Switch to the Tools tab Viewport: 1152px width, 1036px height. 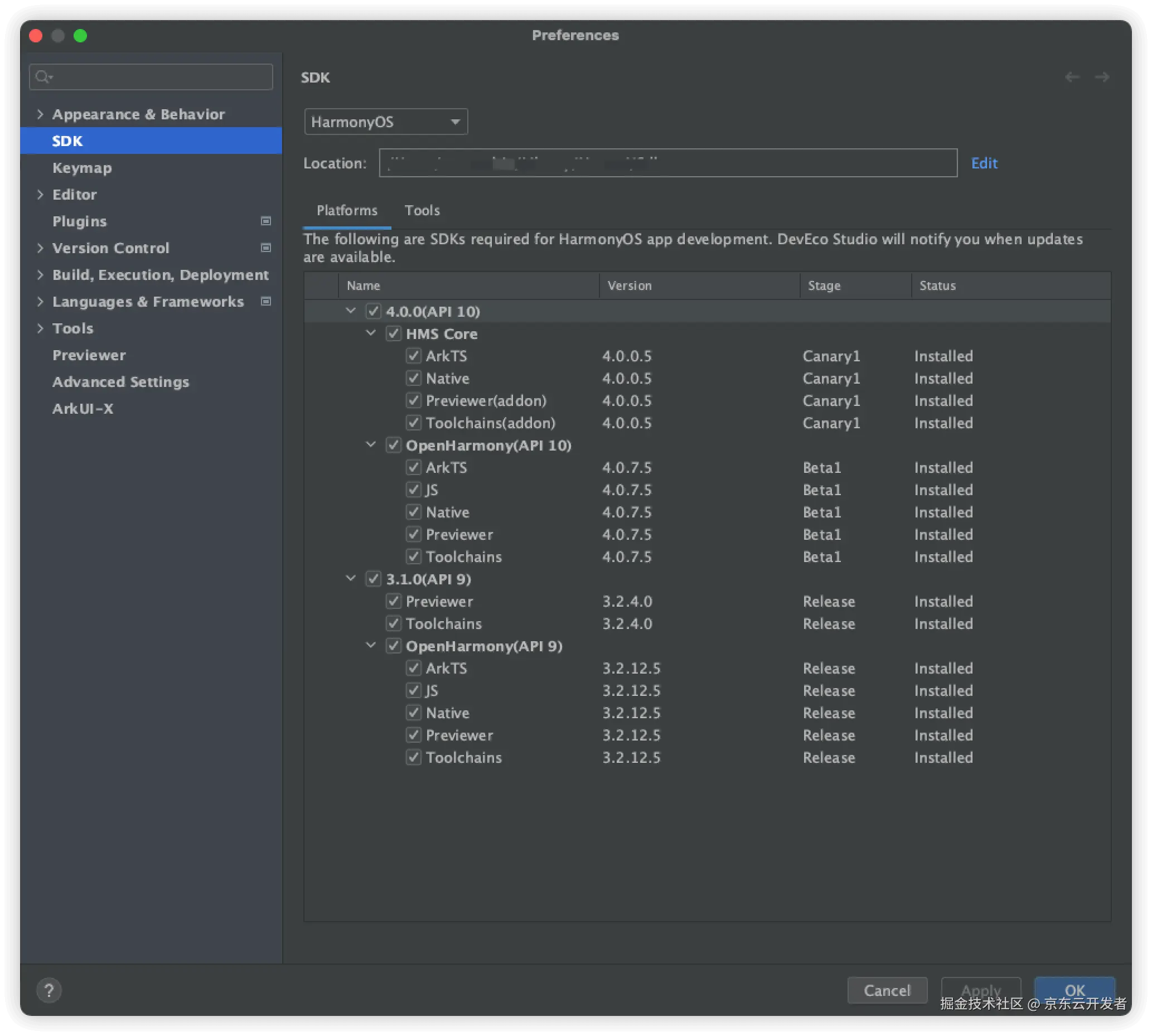422,211
